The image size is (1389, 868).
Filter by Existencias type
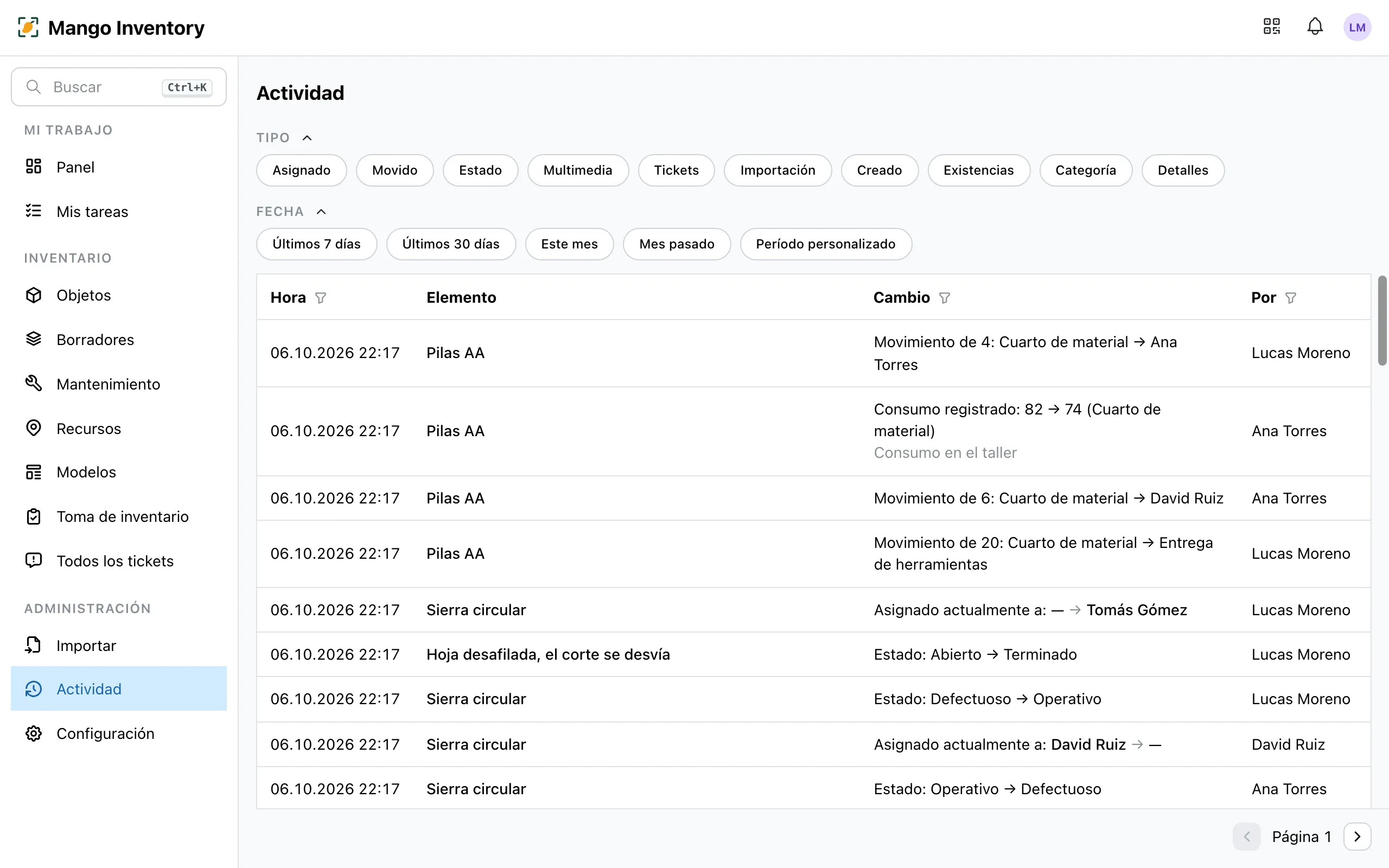click(x=979, y=170)
